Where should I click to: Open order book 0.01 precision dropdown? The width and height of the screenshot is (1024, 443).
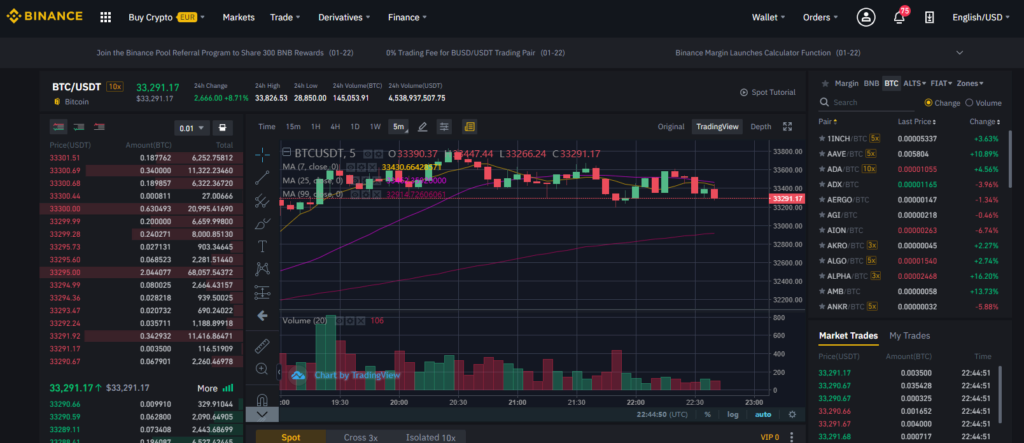[192, 128]
